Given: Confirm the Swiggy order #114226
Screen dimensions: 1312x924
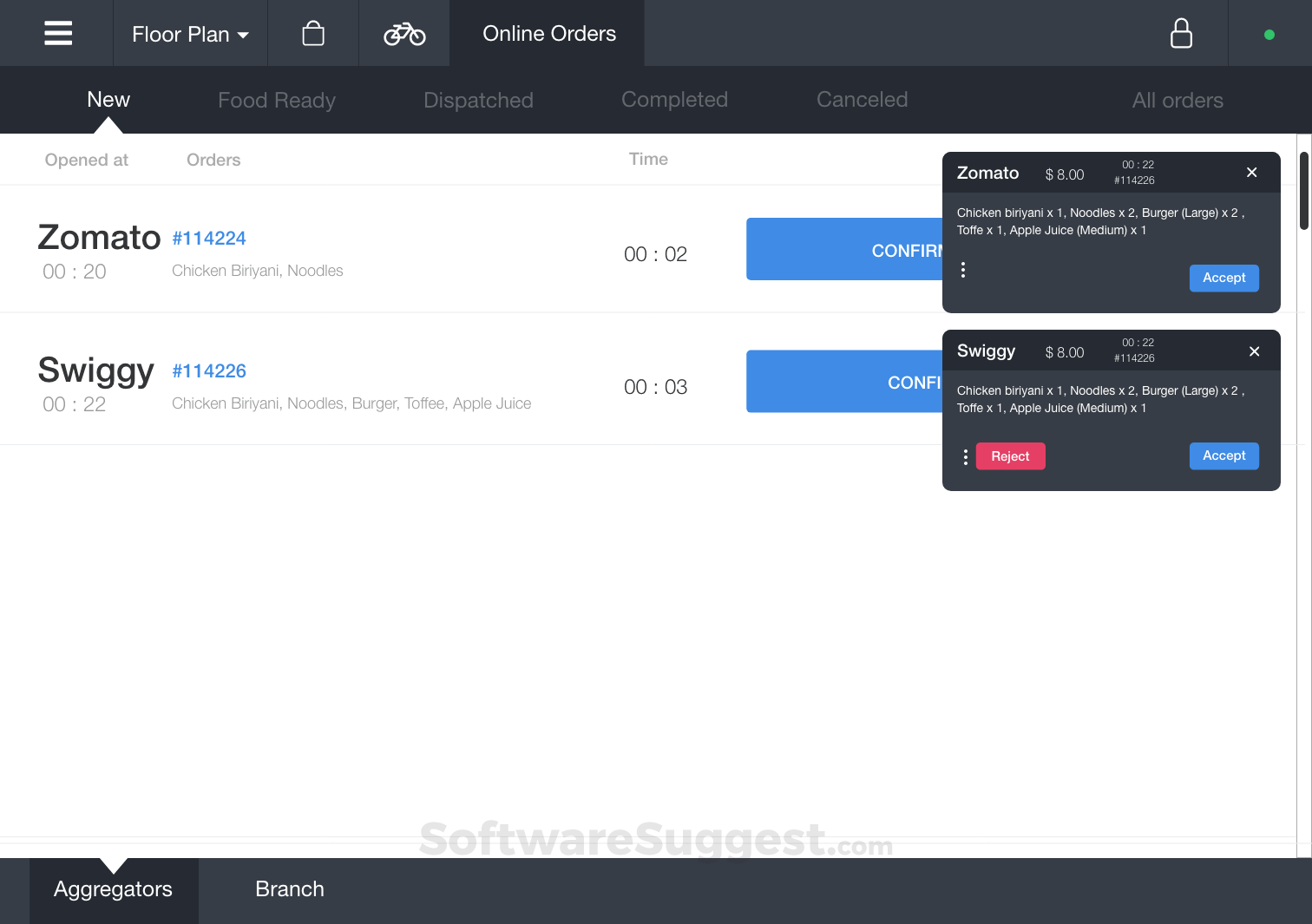Looking at the screenshot, I should [844, 382].
